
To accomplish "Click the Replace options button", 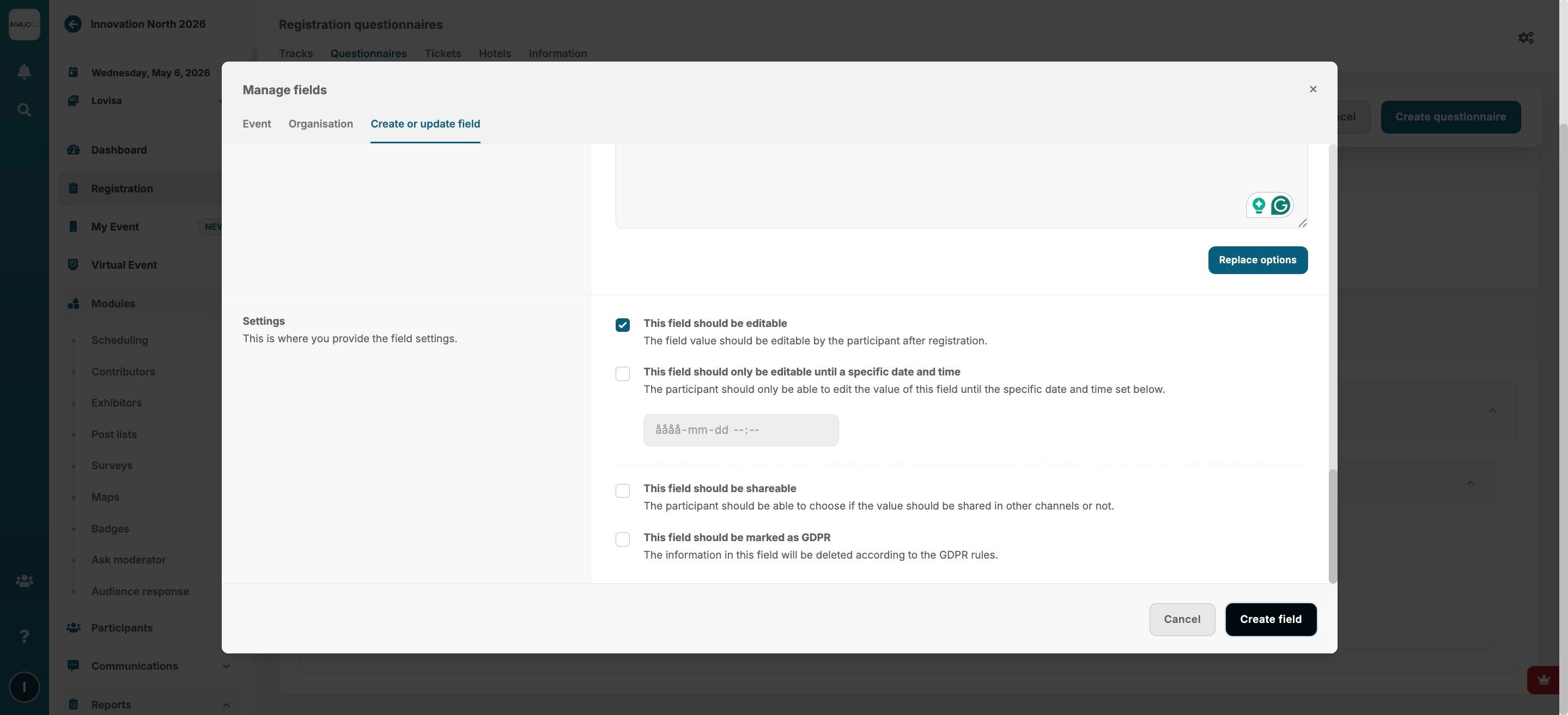I will 1257,260.
